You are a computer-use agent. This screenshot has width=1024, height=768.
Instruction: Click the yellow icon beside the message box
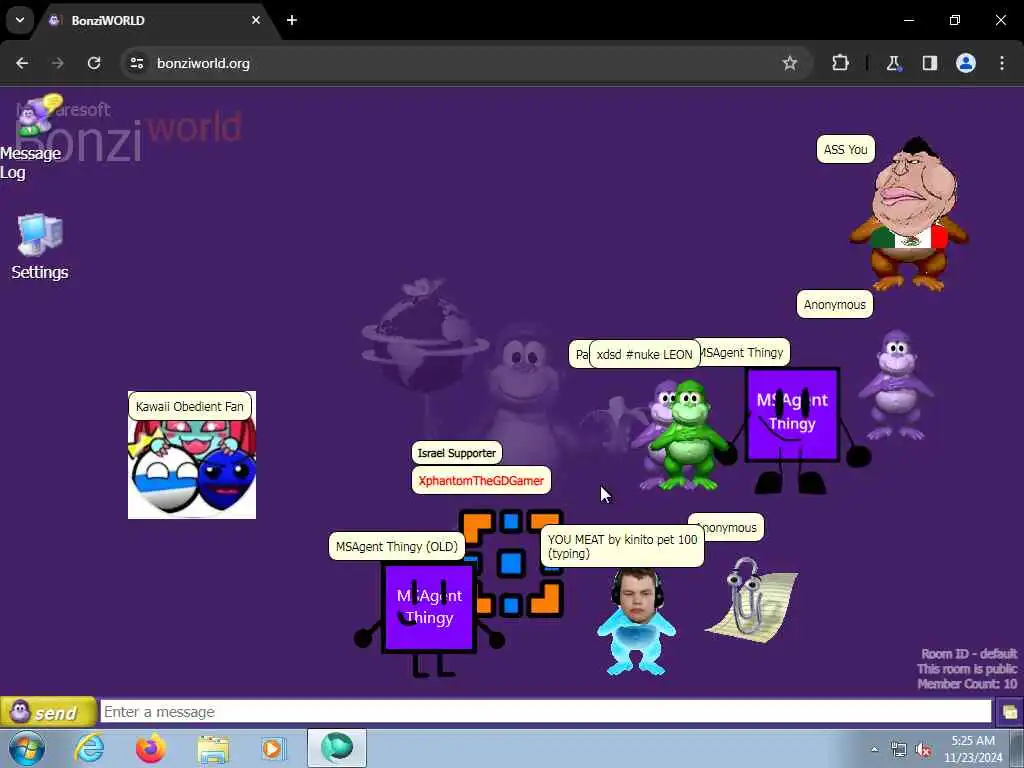click(x=1009, y=712)
